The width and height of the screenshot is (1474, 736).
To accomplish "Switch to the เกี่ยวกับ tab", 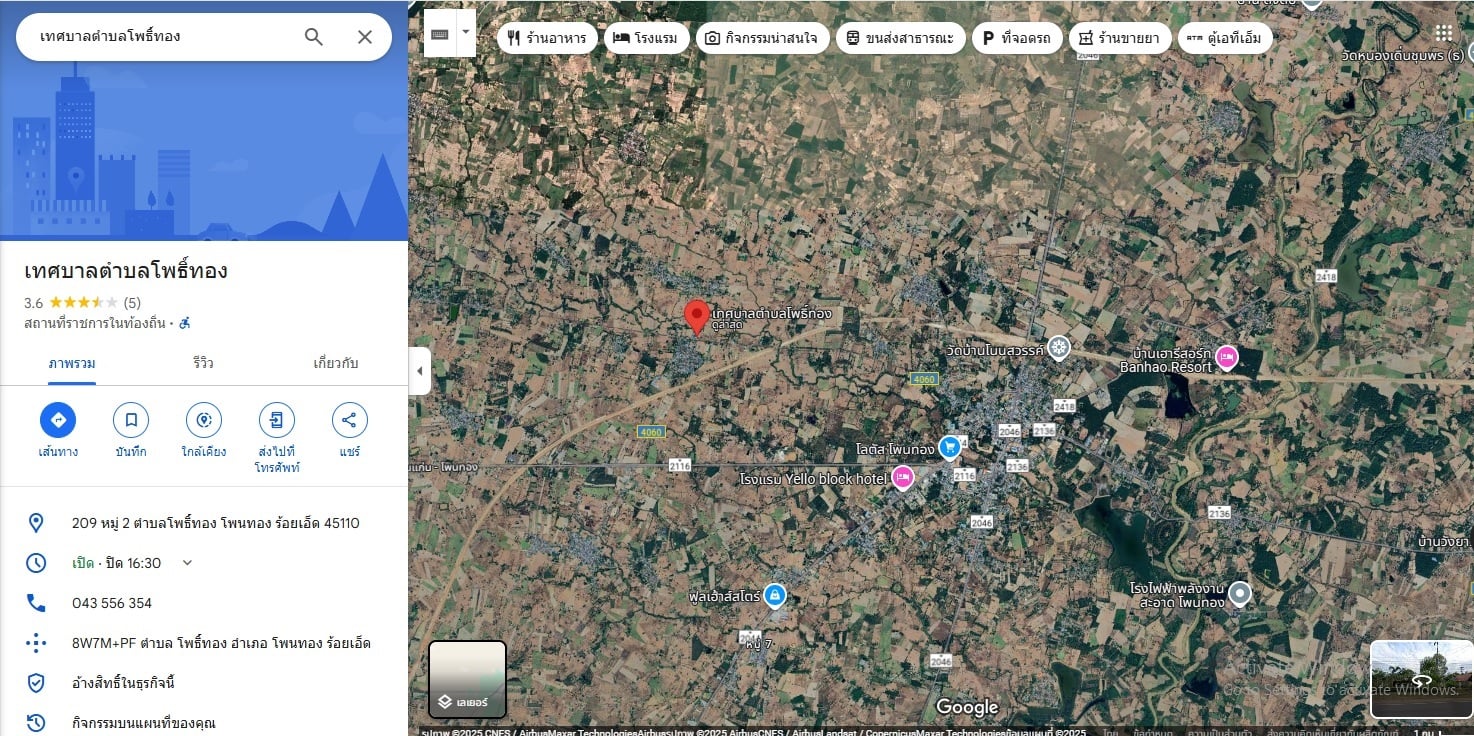I will click(x=335, y=363).
